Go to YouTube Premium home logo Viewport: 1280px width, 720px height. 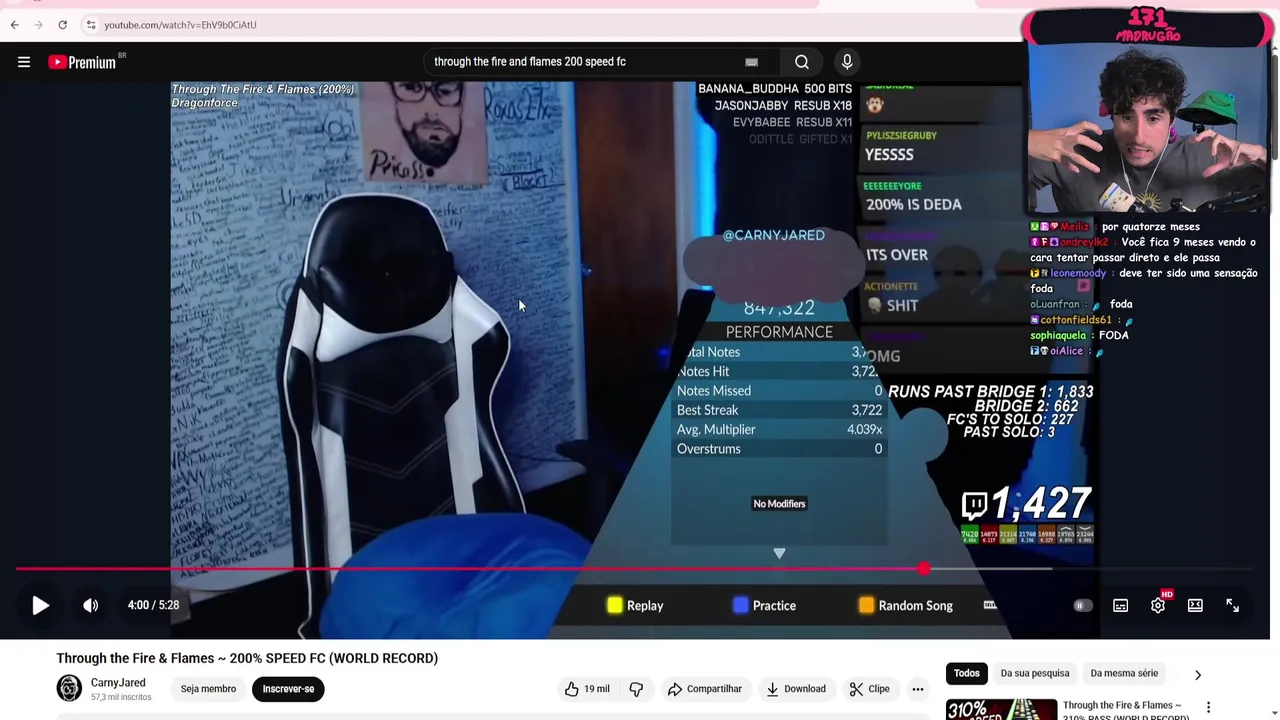tap(83, 62)
